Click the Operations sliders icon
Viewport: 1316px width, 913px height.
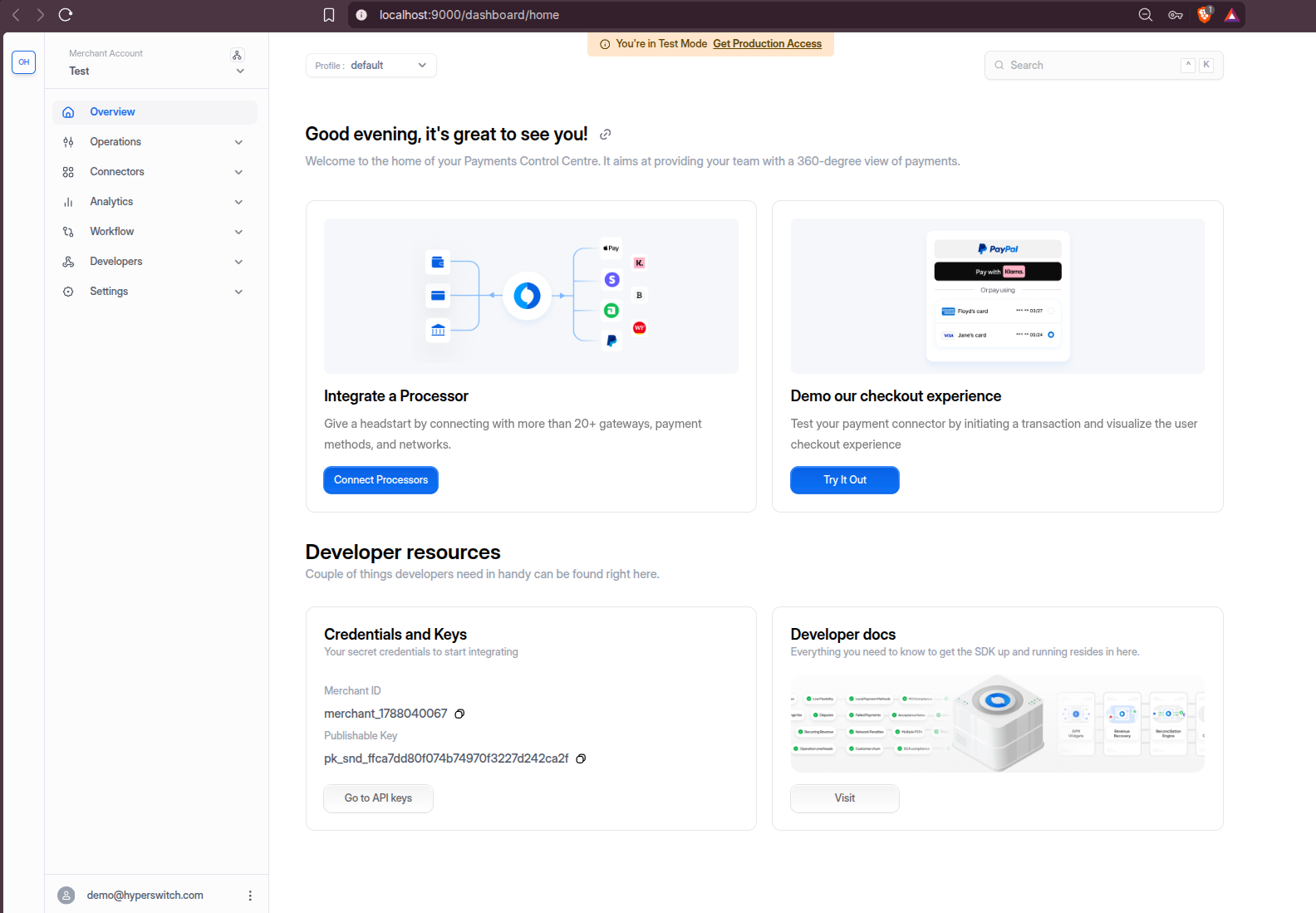pyautogui.click(x=68, y=142)
